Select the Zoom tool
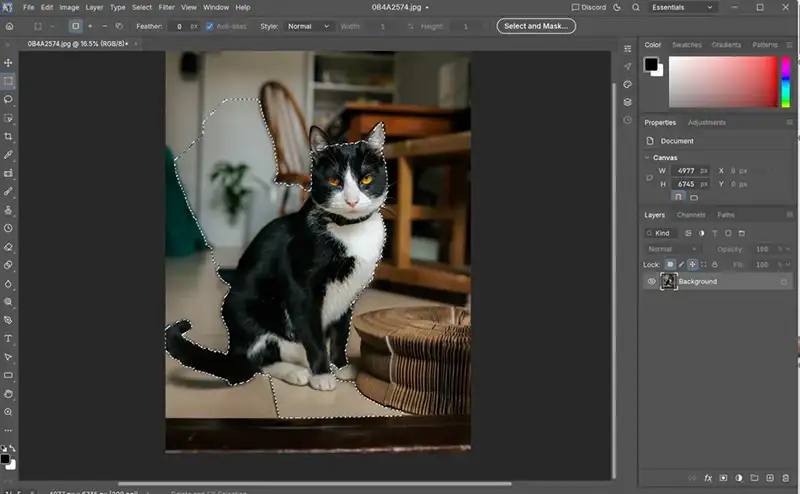This screenshot has width=800, height=494. pyautogui.click(x=8, y=412)
